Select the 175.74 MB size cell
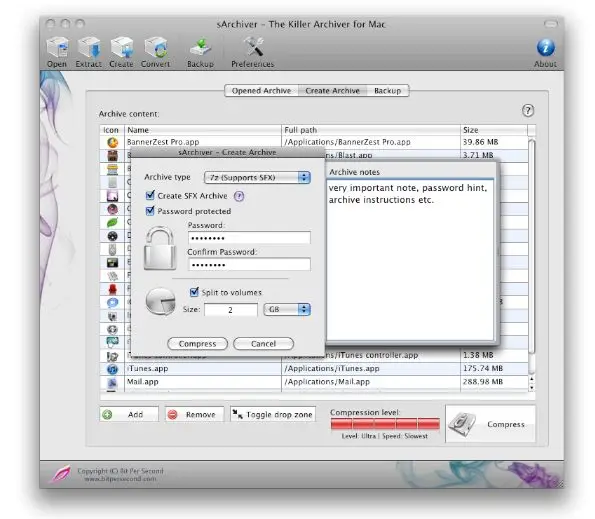 (494, 369)
